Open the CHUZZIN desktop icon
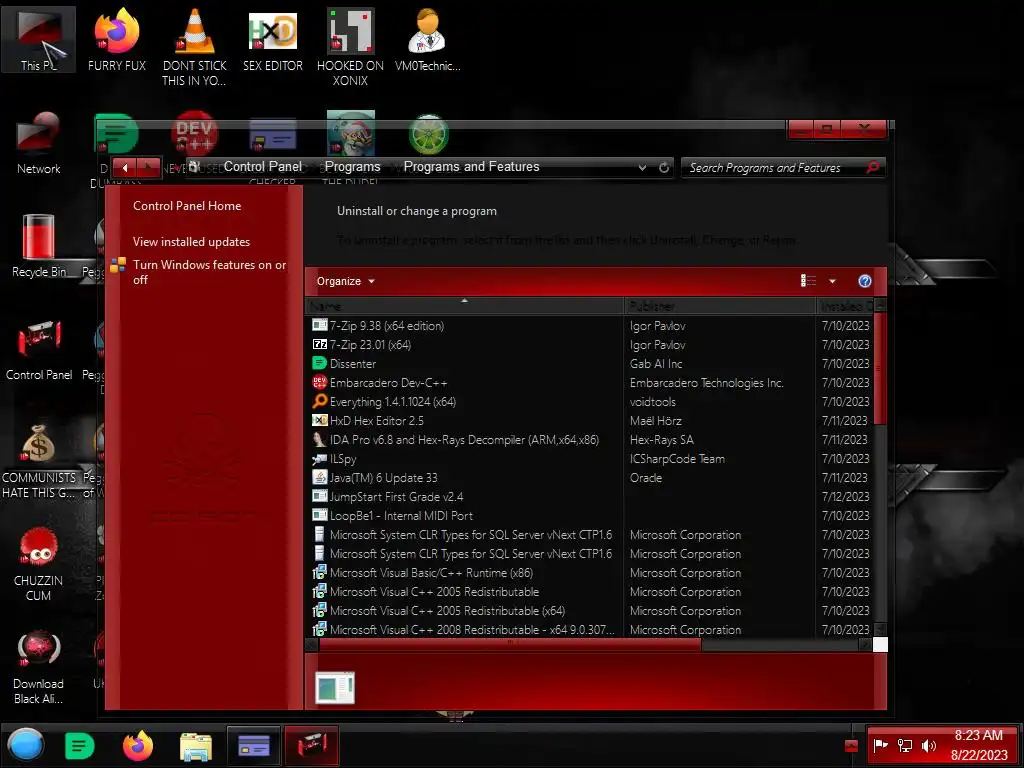Screen dimensions: 1024x768 [39, 563]
